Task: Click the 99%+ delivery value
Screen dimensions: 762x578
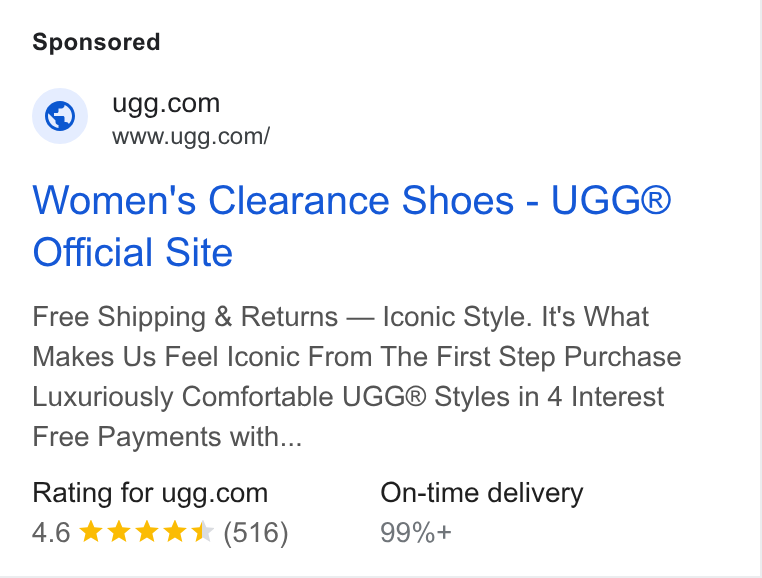Action: click(416, 533)
